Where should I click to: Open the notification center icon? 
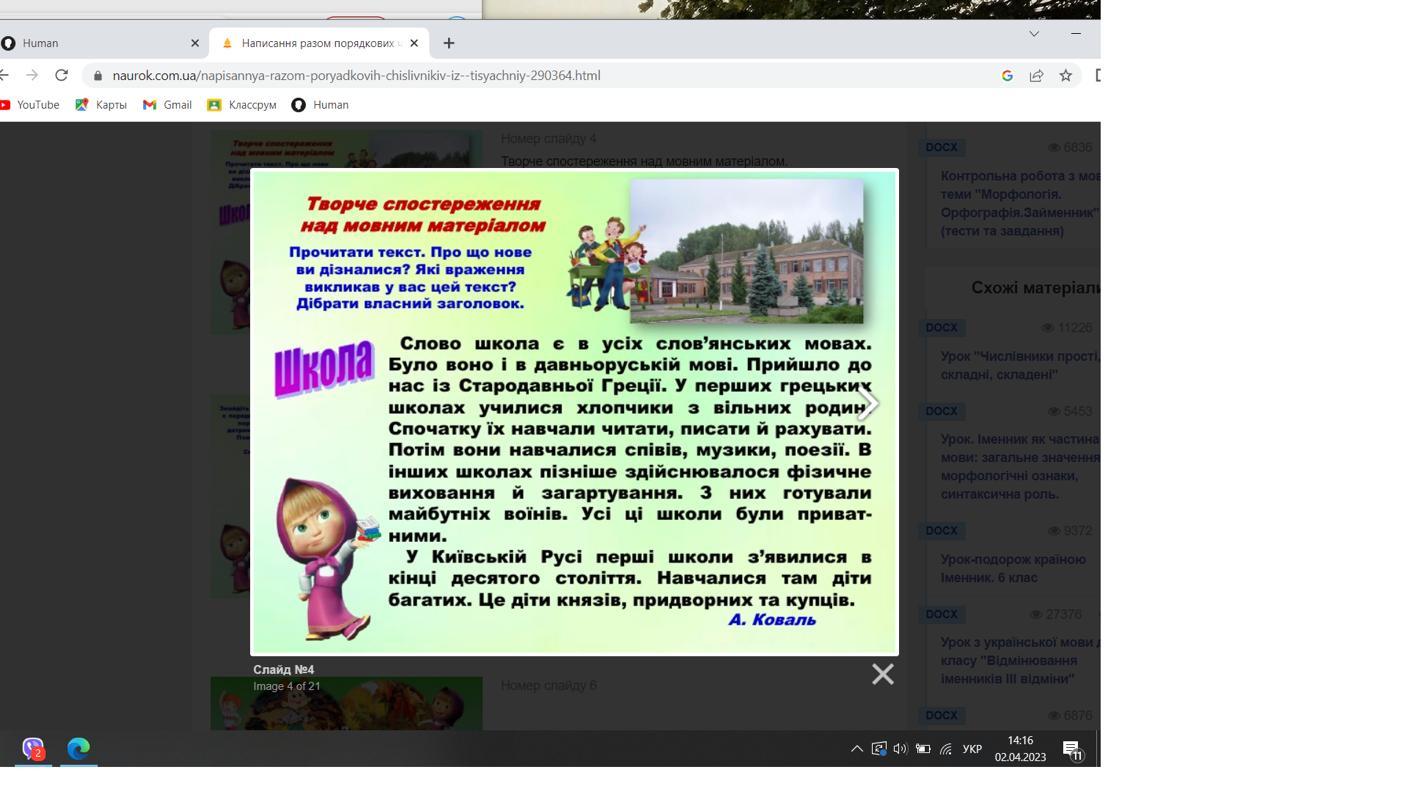(1071, 749)
